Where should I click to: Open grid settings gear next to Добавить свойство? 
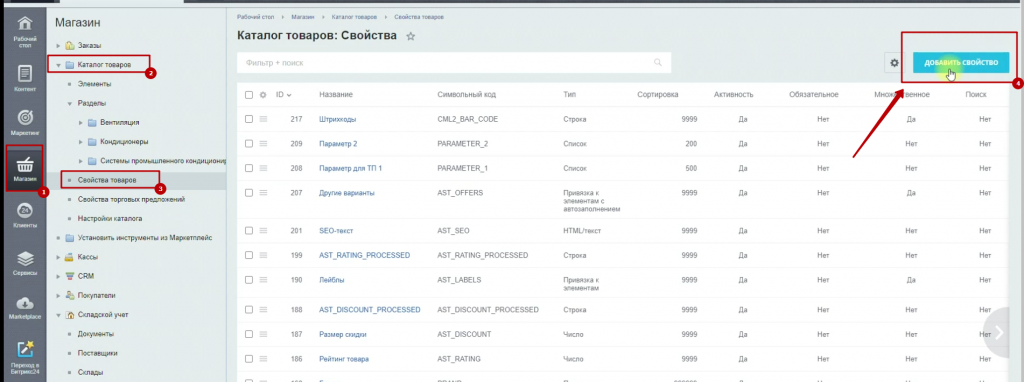pyautogui.click(x=895, y=63)
